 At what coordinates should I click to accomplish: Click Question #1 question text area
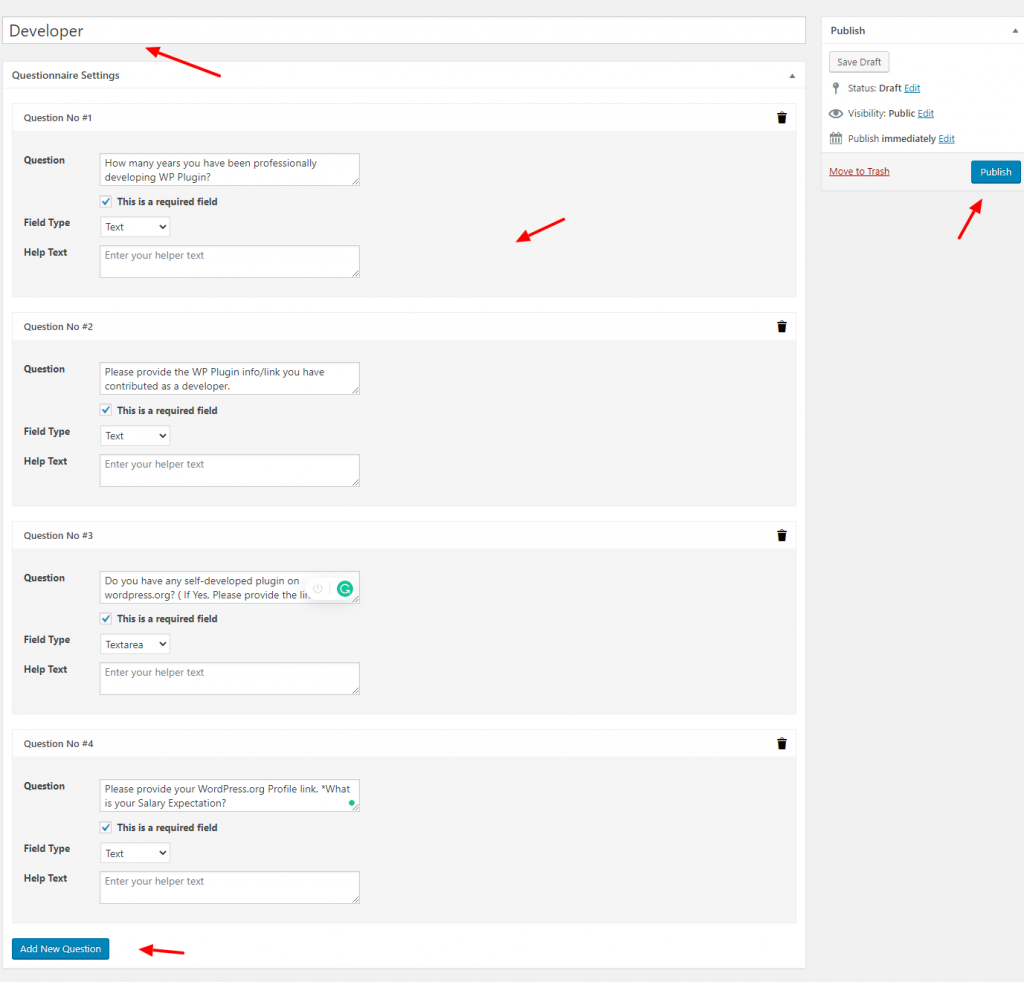click(229, 170)
